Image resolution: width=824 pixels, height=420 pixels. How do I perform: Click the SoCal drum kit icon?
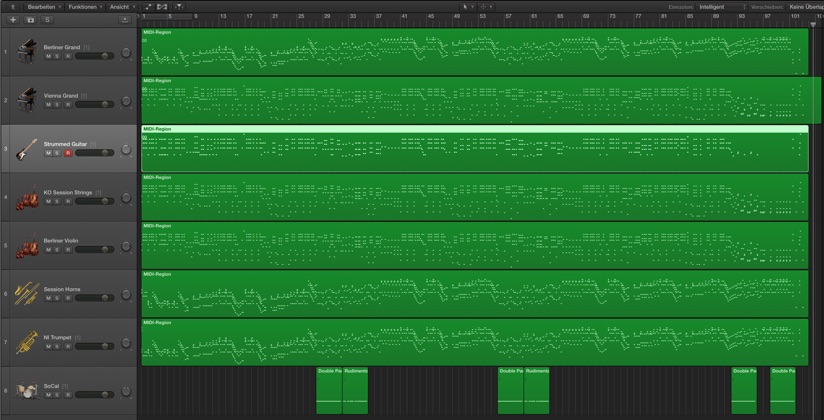click(26, 390)
